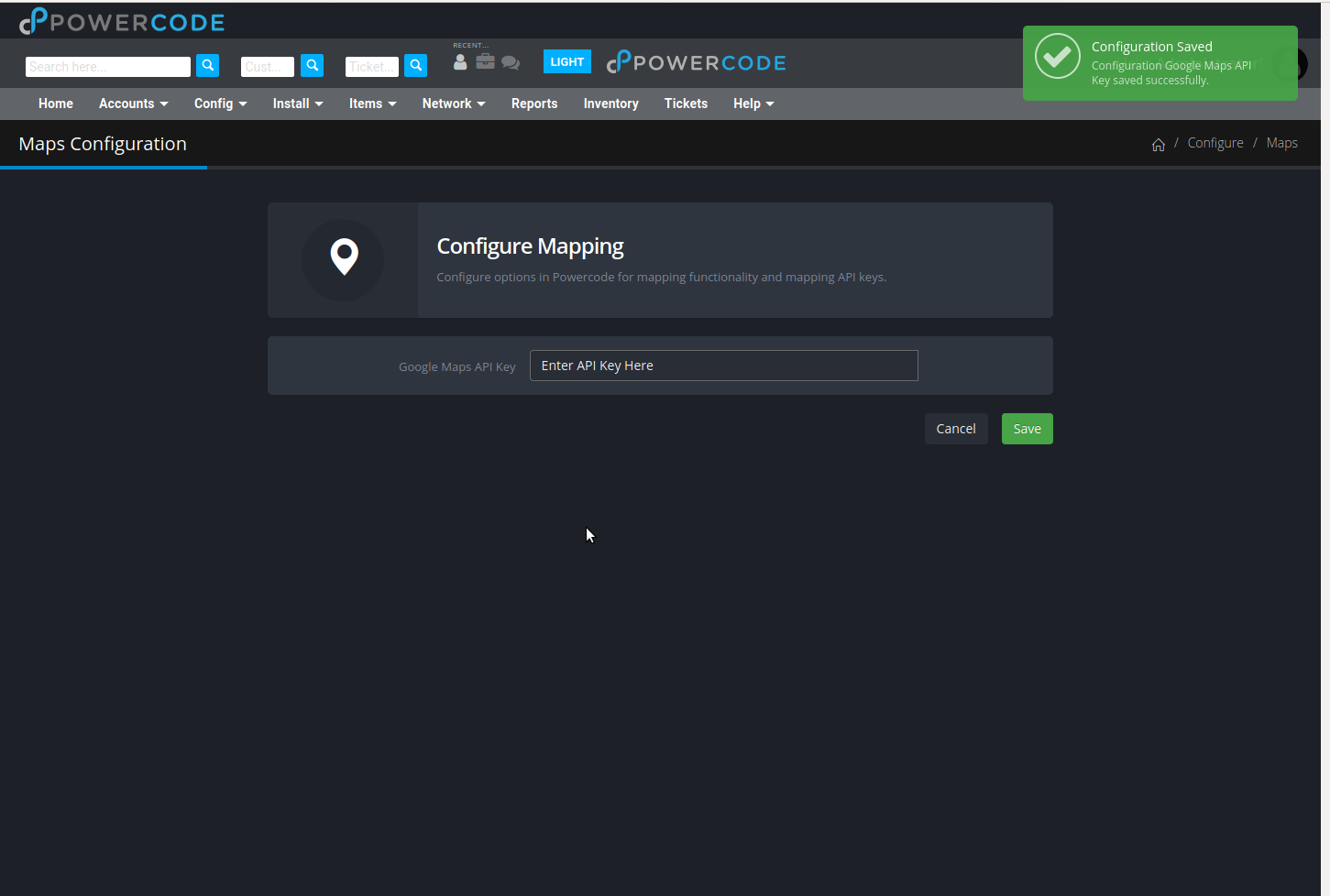The height and width of the screenshot is (896, 1330).
Task: Open recent tickets chat bubbles icon
Action: 511,62
